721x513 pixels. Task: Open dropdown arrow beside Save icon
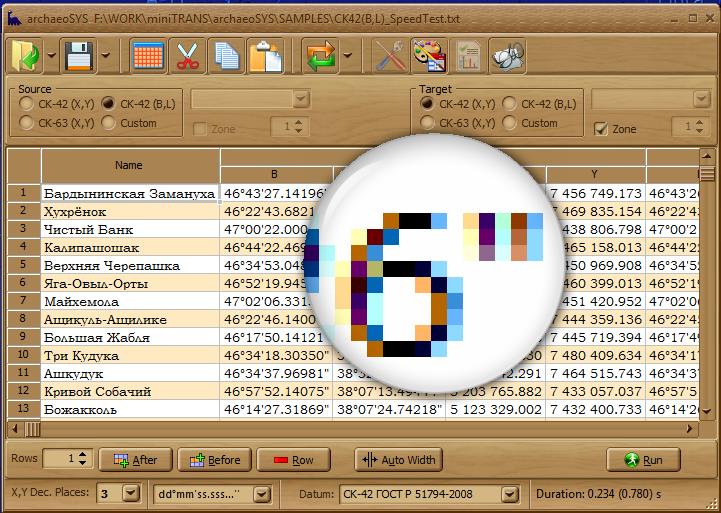(x=106, y=56)
